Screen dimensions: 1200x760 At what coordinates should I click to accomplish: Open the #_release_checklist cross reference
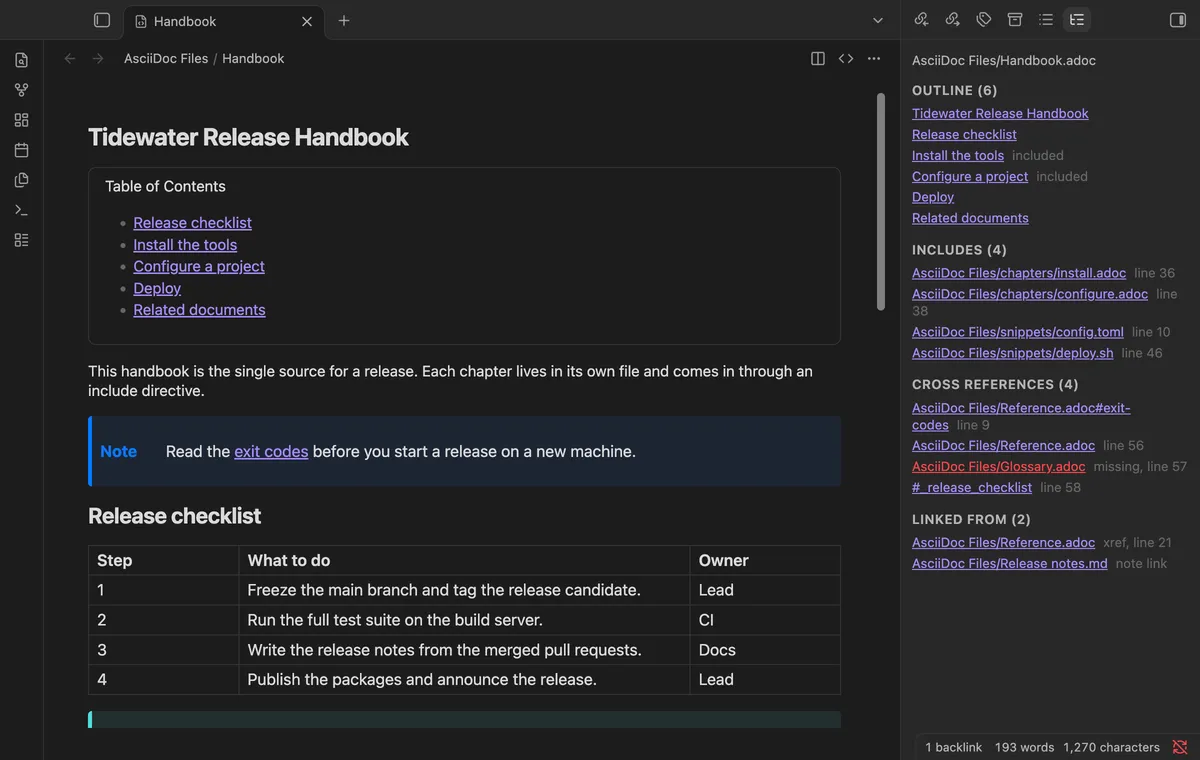[x=972, y=488]
